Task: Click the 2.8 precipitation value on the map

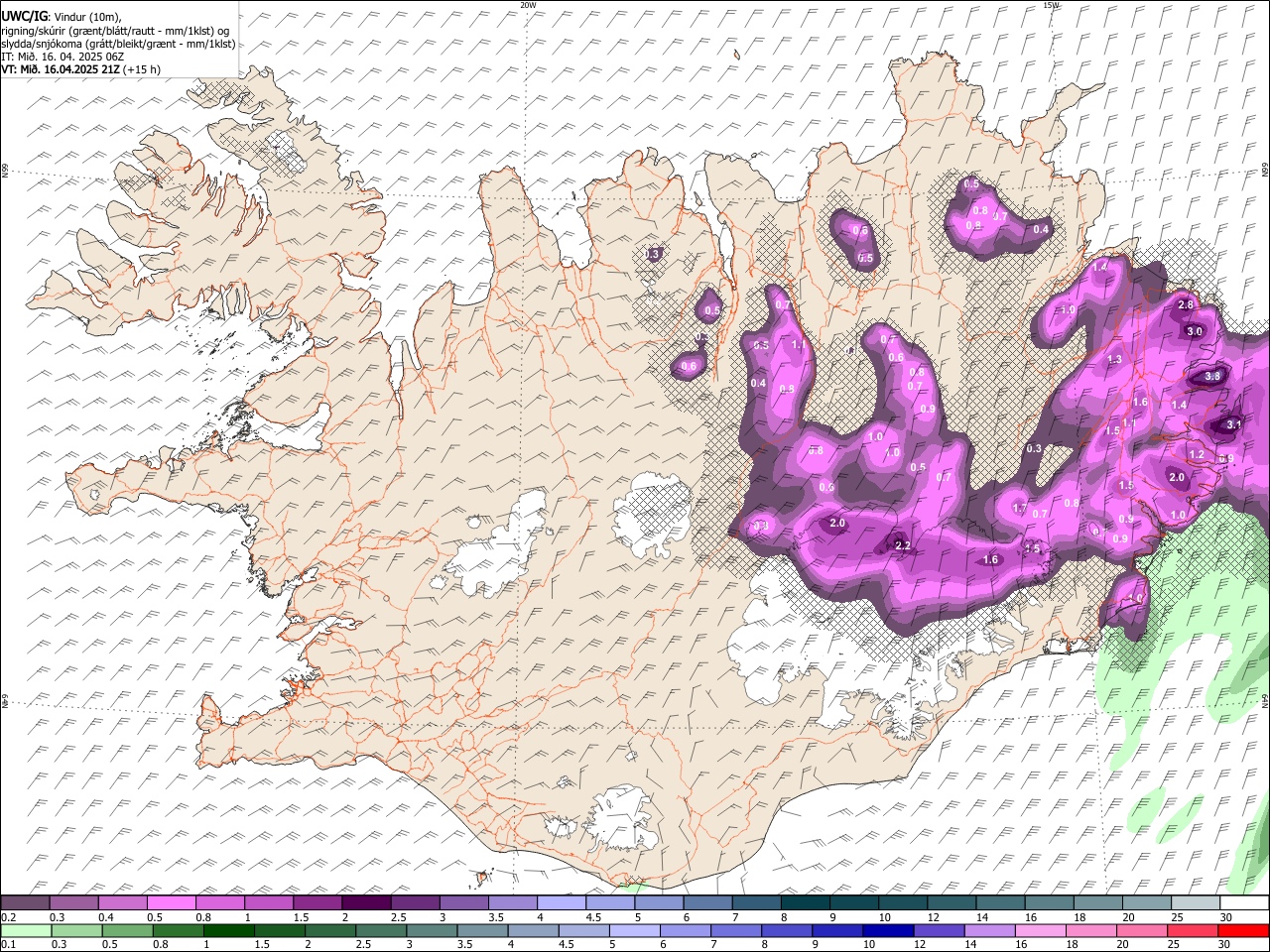Action: pos(1186,305)
